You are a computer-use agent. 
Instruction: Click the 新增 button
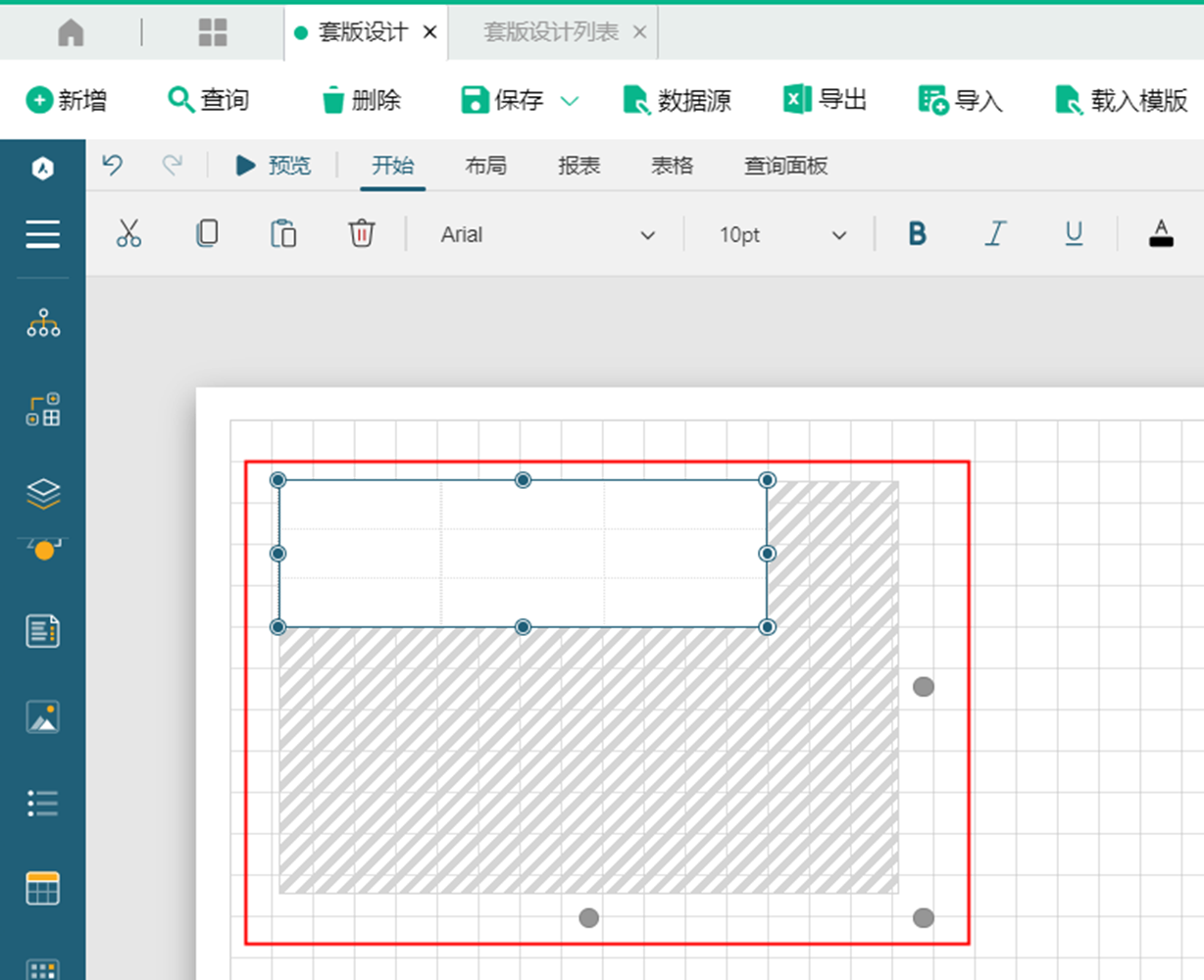67,100
